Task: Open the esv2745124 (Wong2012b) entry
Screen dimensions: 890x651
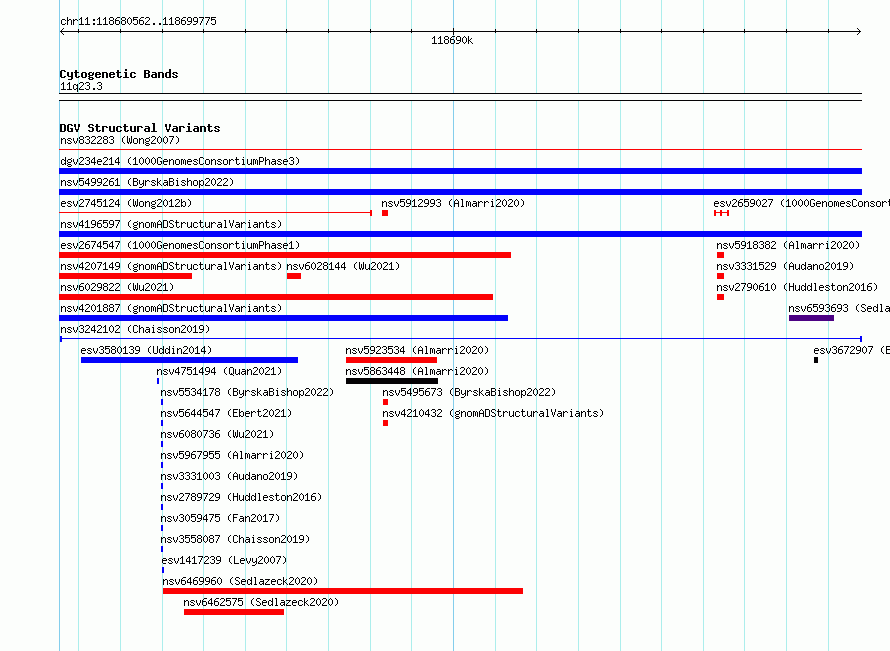Action: point(126,203)
